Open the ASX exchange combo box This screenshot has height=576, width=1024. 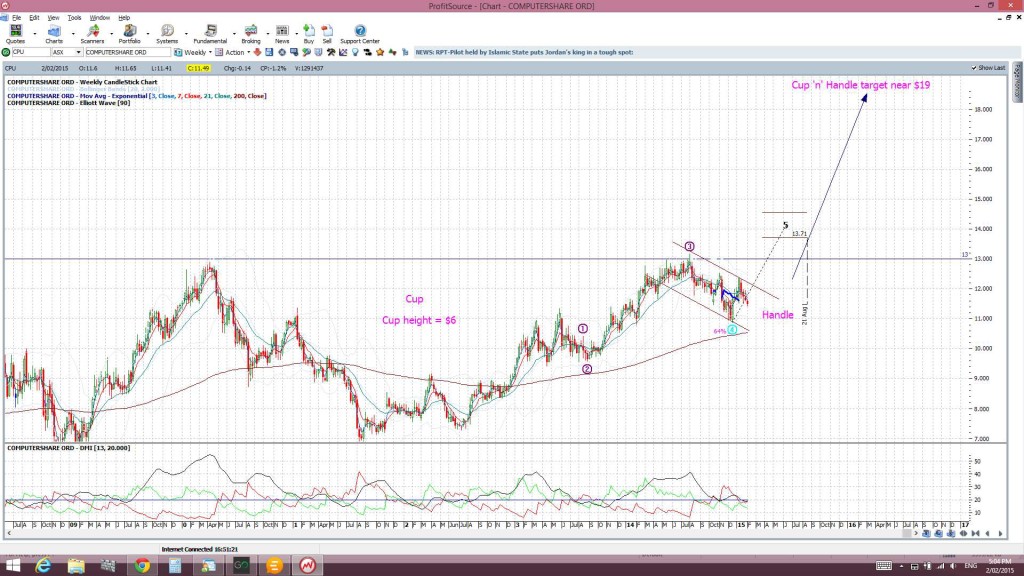[67, 52]
